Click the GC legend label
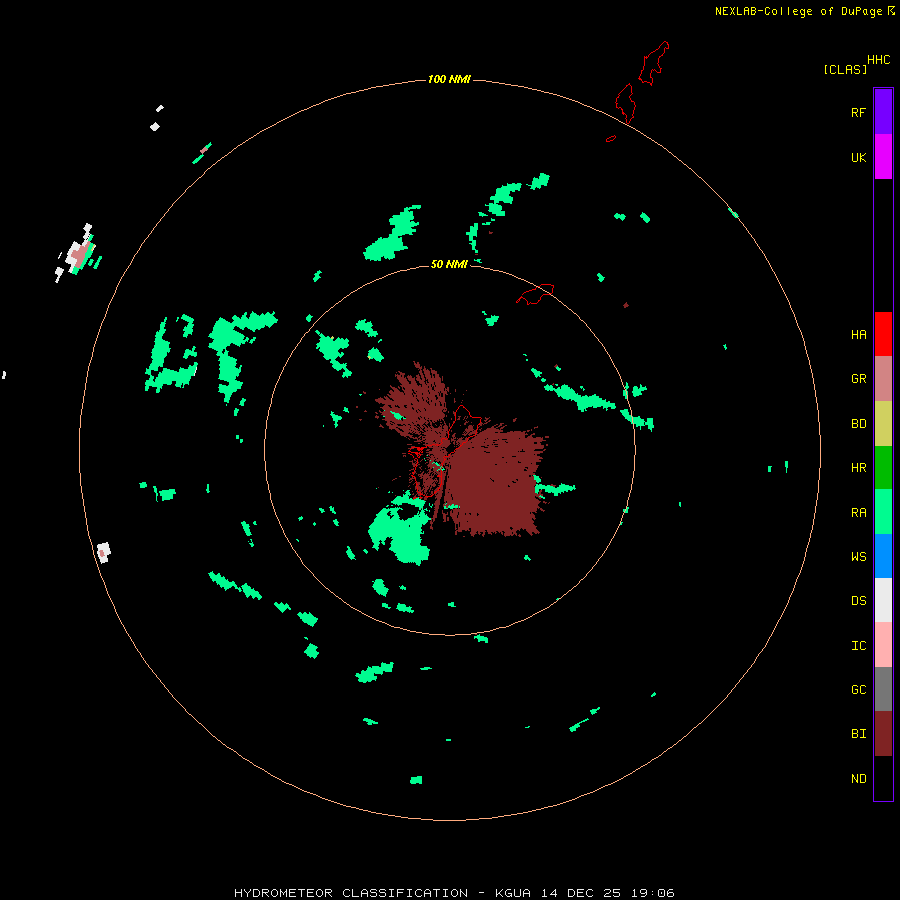The width and height of the screenshot is (900, 900). point(858,690)
